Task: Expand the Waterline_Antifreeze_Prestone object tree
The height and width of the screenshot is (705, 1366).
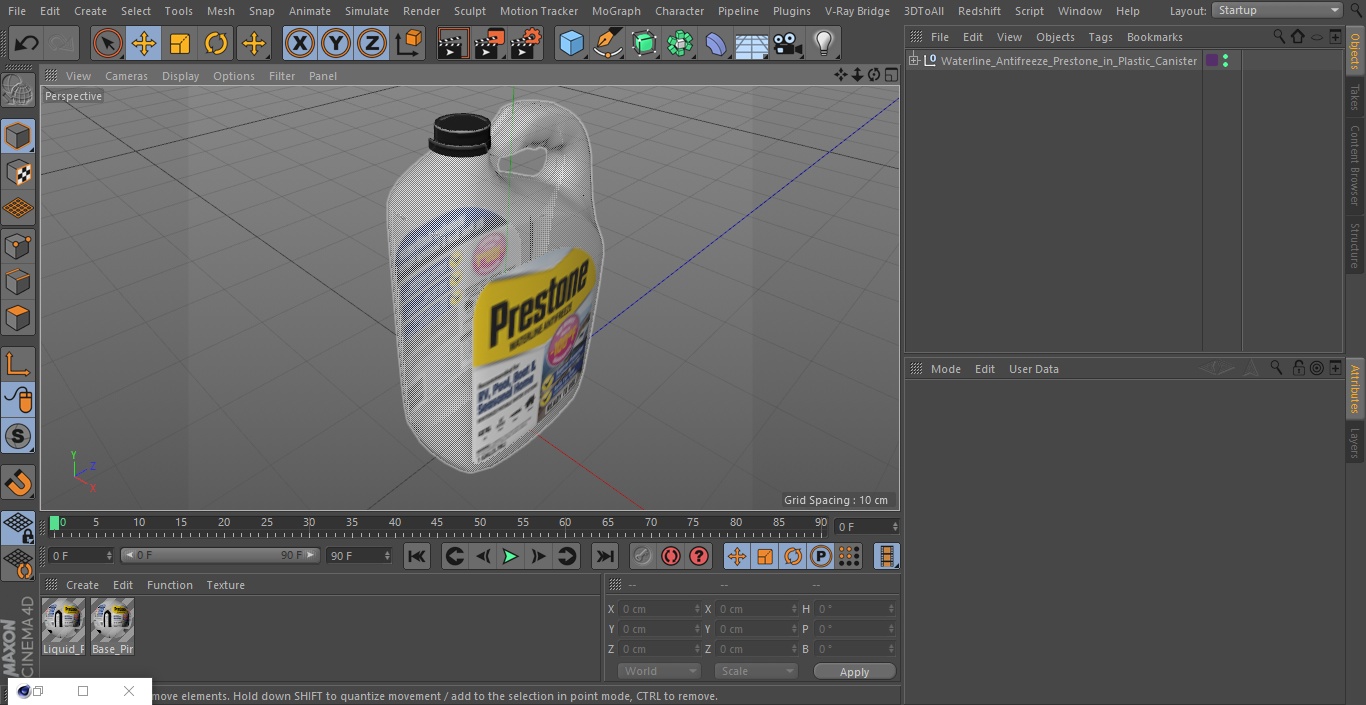Action: [913, 61]
